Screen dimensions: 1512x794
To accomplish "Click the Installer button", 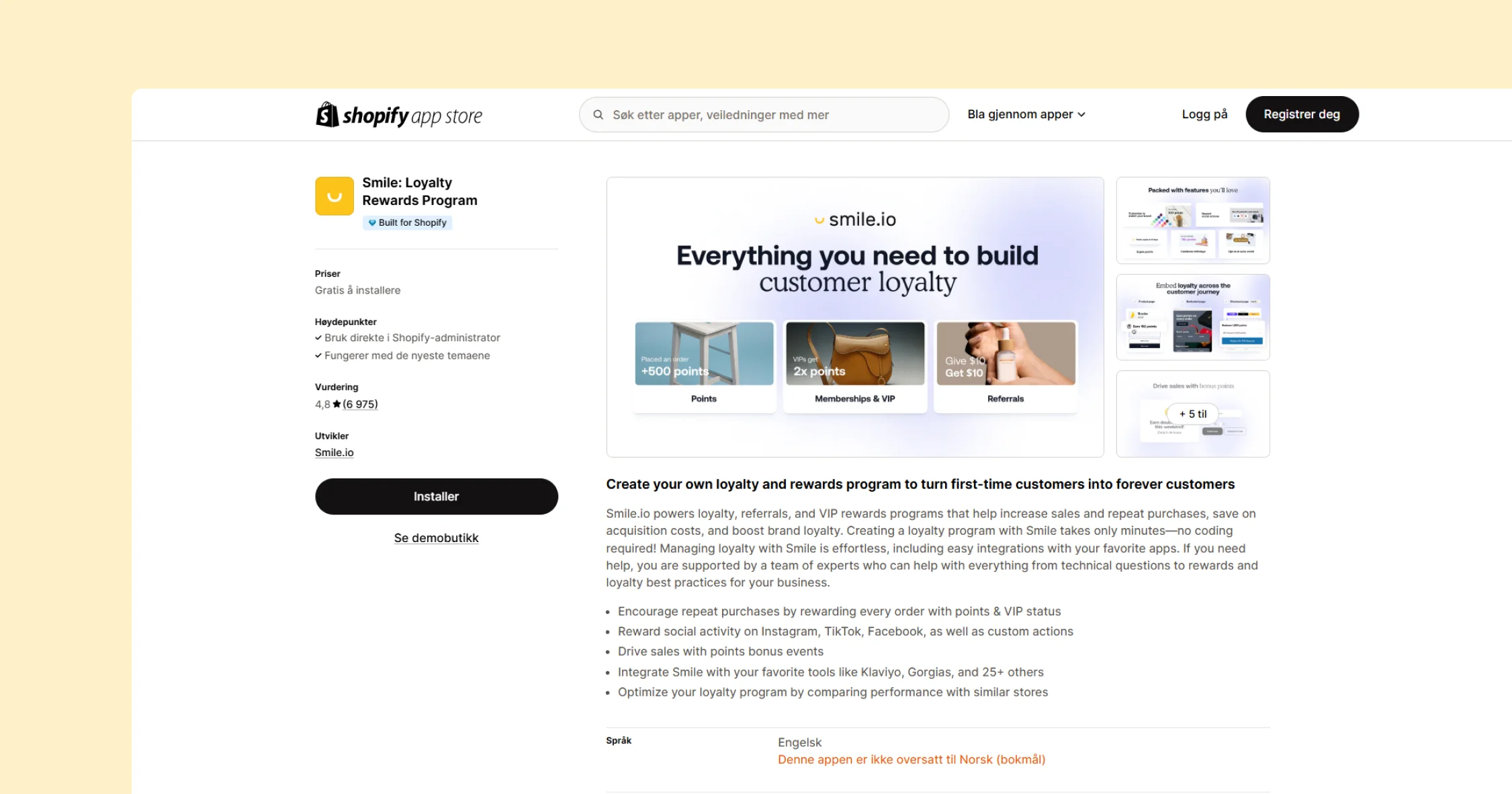I will 437,496.
